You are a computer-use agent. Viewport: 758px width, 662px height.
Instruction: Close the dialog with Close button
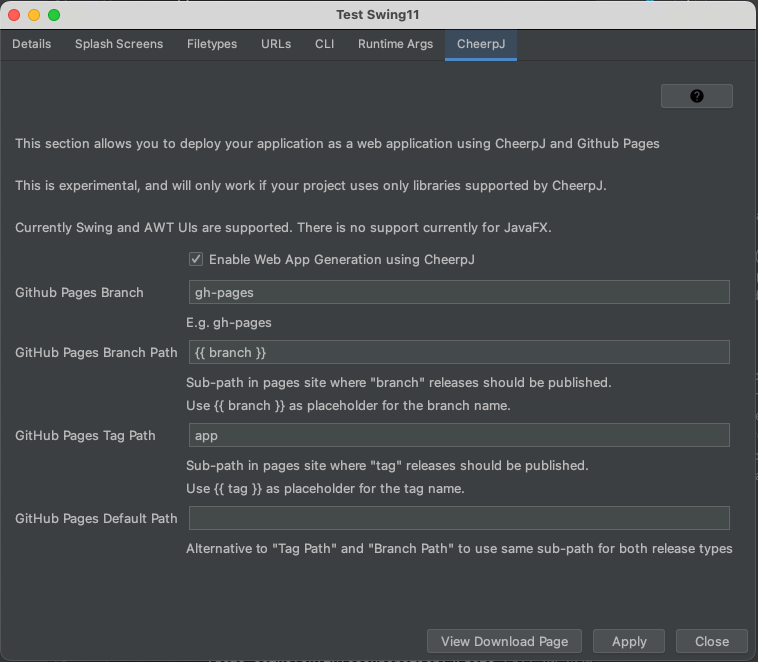click(712, 641)
